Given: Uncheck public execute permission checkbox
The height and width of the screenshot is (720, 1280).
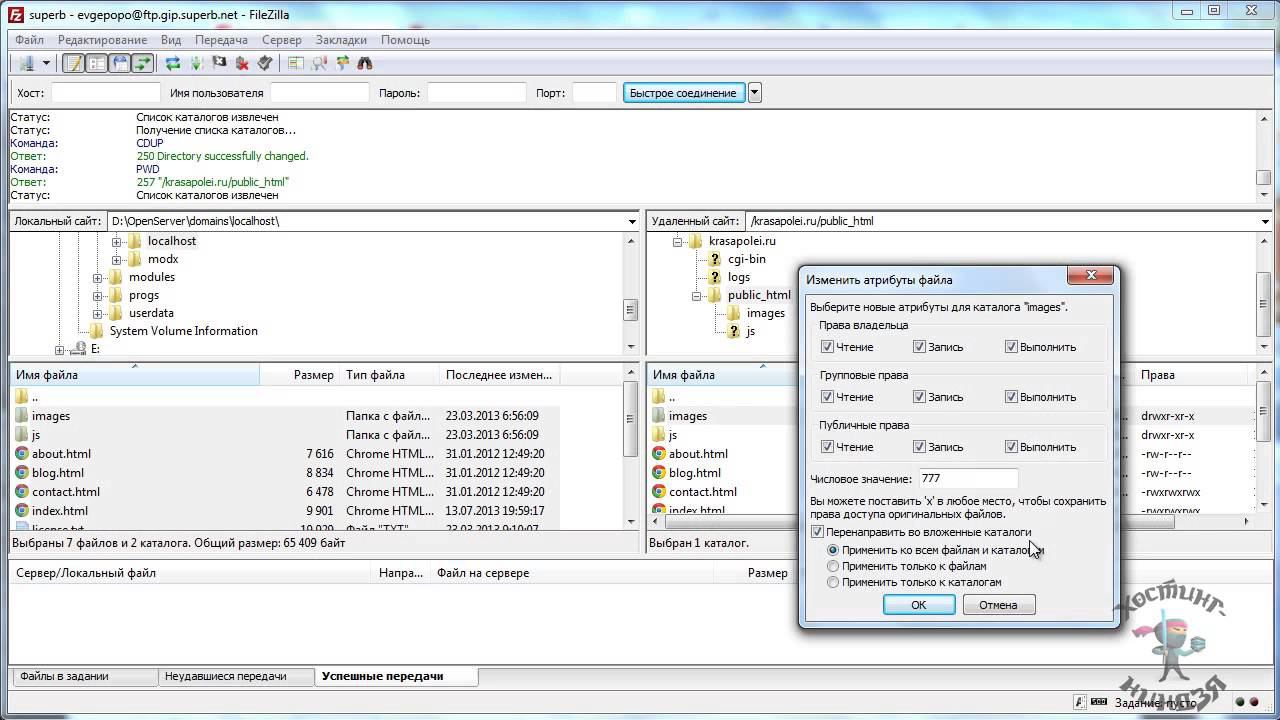Looking at the screenshot, I should tap(1011, 447).
